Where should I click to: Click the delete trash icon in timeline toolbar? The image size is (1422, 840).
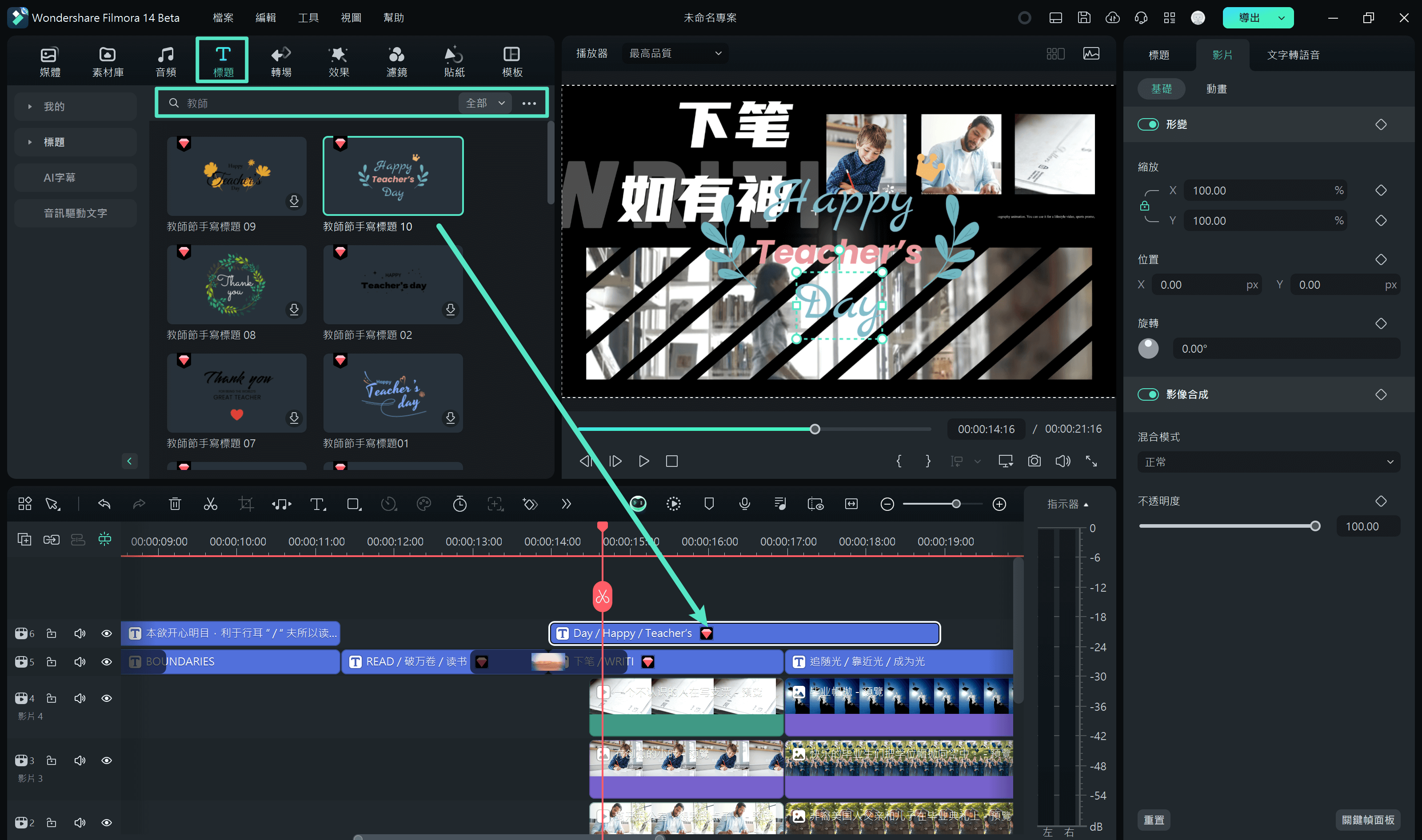pos(175,504)
